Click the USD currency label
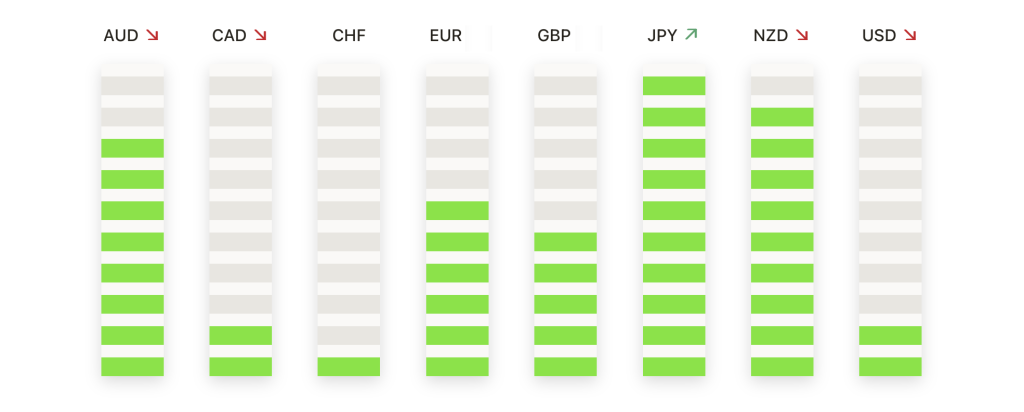This screenshot has width=1024, height=412. pyautogui.click(x=879, y=36)
